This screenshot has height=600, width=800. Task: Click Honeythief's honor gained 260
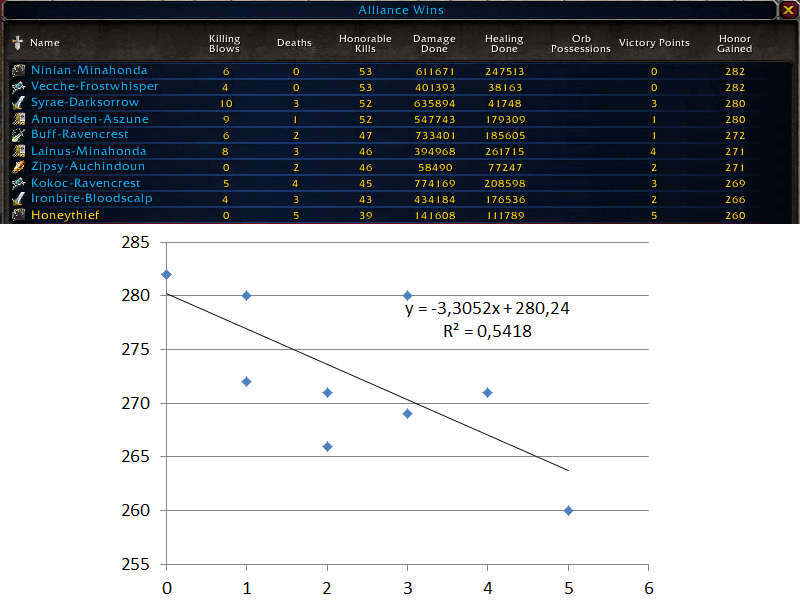735,216
